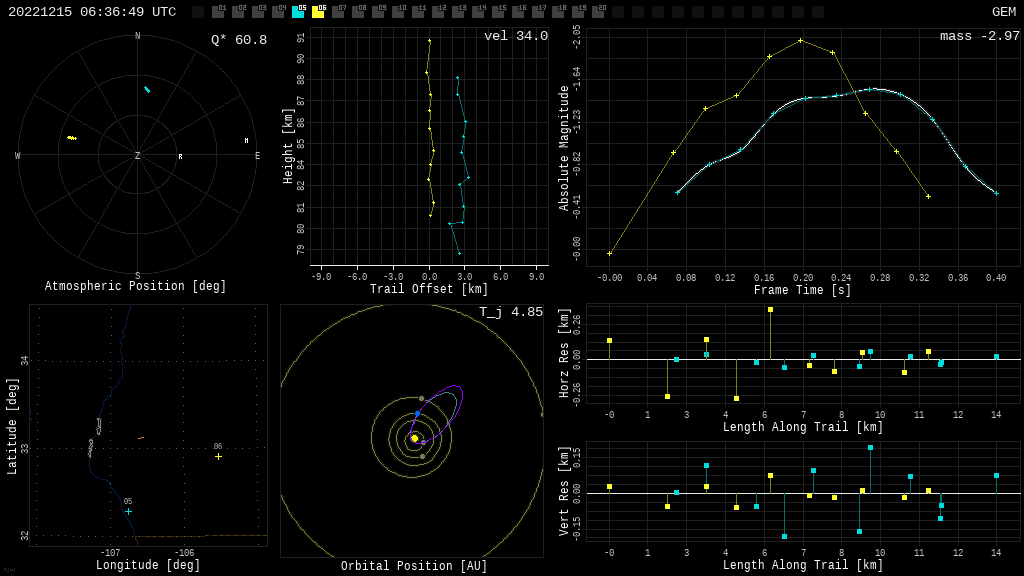This screenshot has width=1024, height=576.
Task: Click the yellow cross marker labeled 06 on map
Action: pyautogui.click(x=218, y=456)
